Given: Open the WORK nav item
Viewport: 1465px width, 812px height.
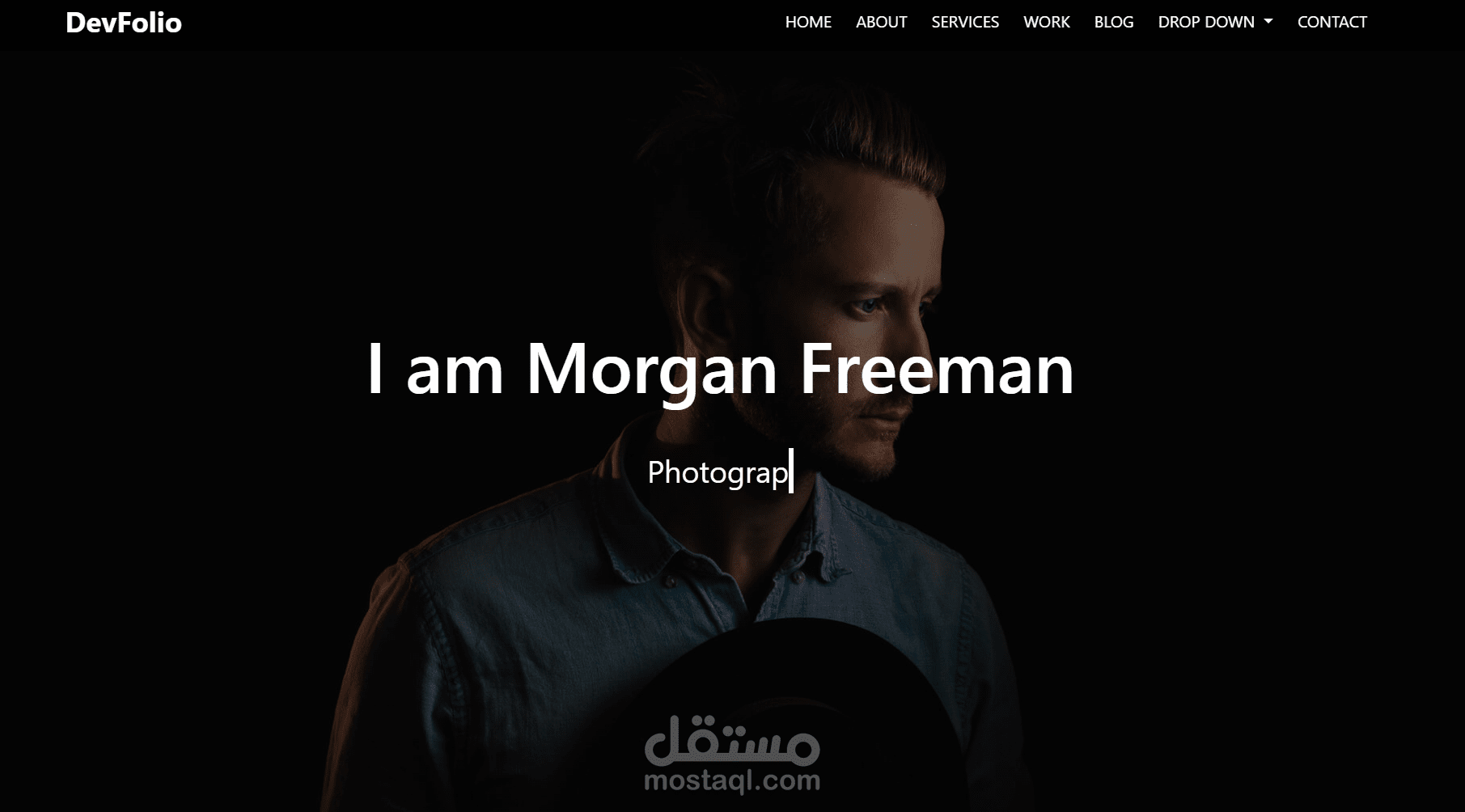Looking at the screenshot, I should tap(1046, 23).
